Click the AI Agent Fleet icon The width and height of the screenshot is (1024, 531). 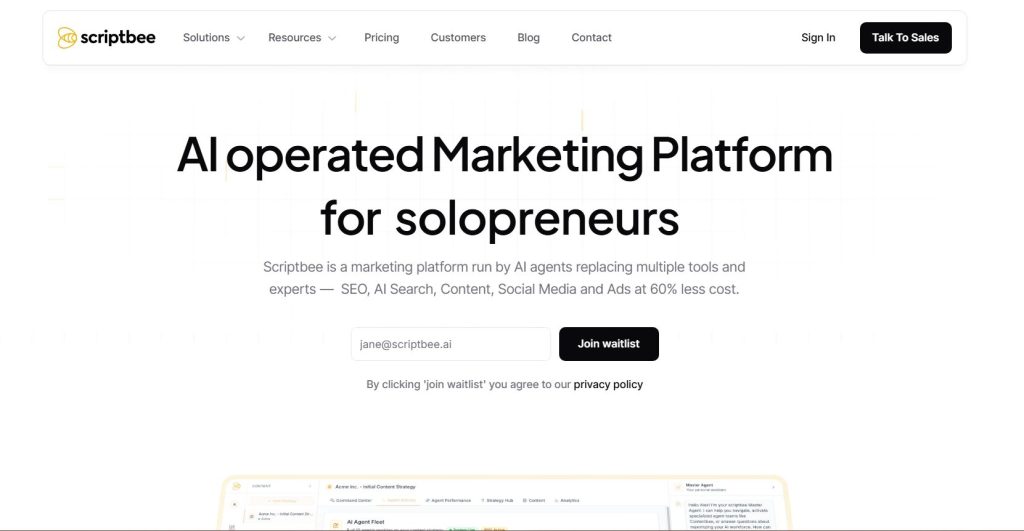pos(335,523)
